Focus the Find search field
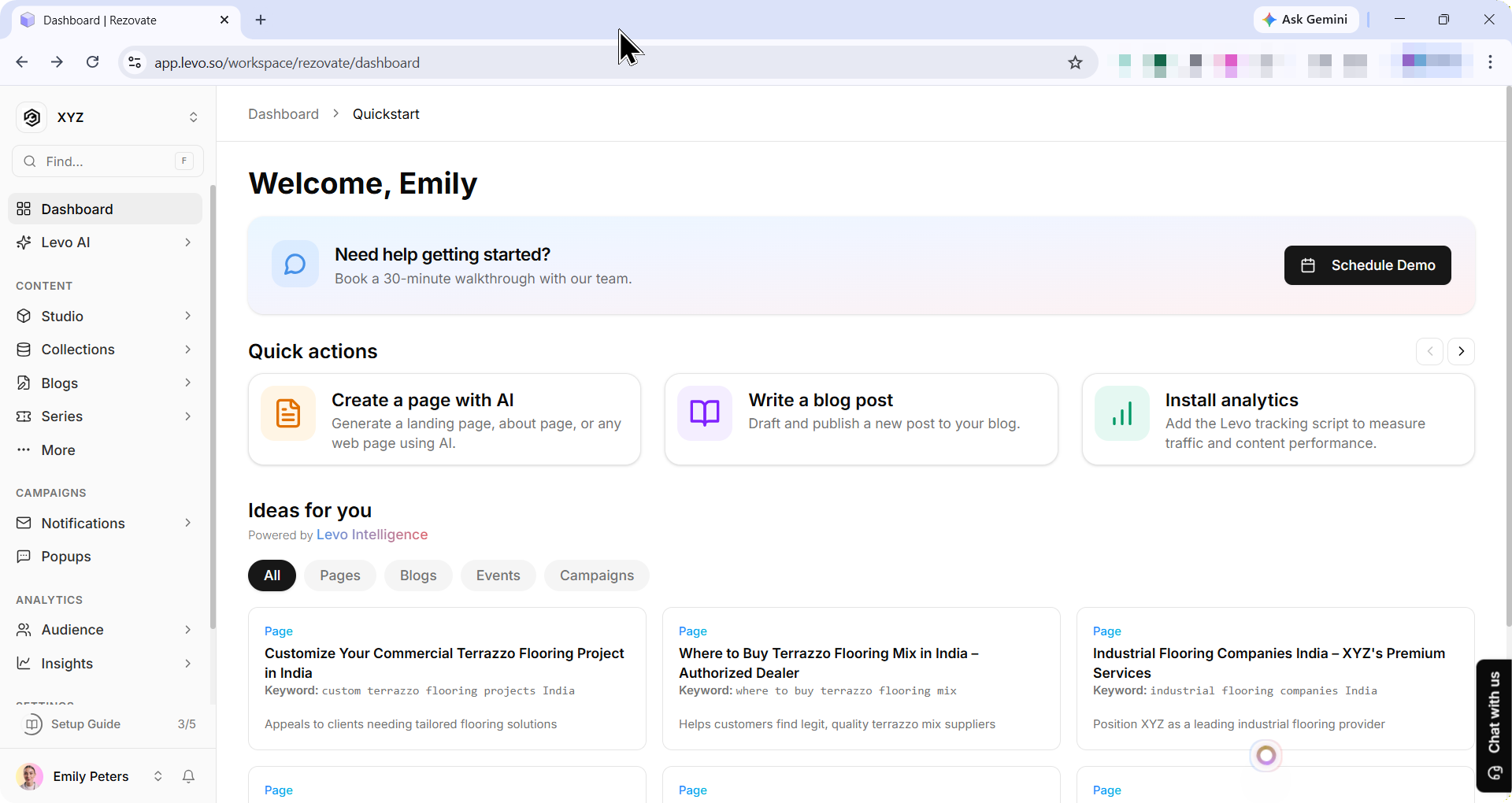This screenshot has width=1512, height=803. pyautogui.click(x=108, y=161)
